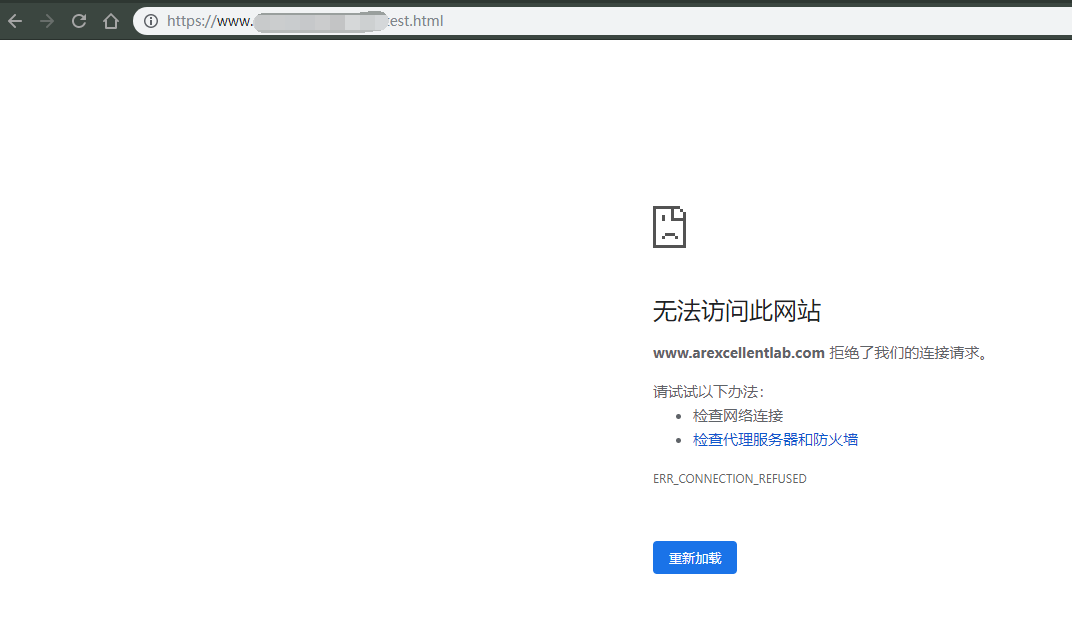Viewport: 1072px width, 640px height.
Task: Click the 请试试以下办法 text
Action: [708, 392]
